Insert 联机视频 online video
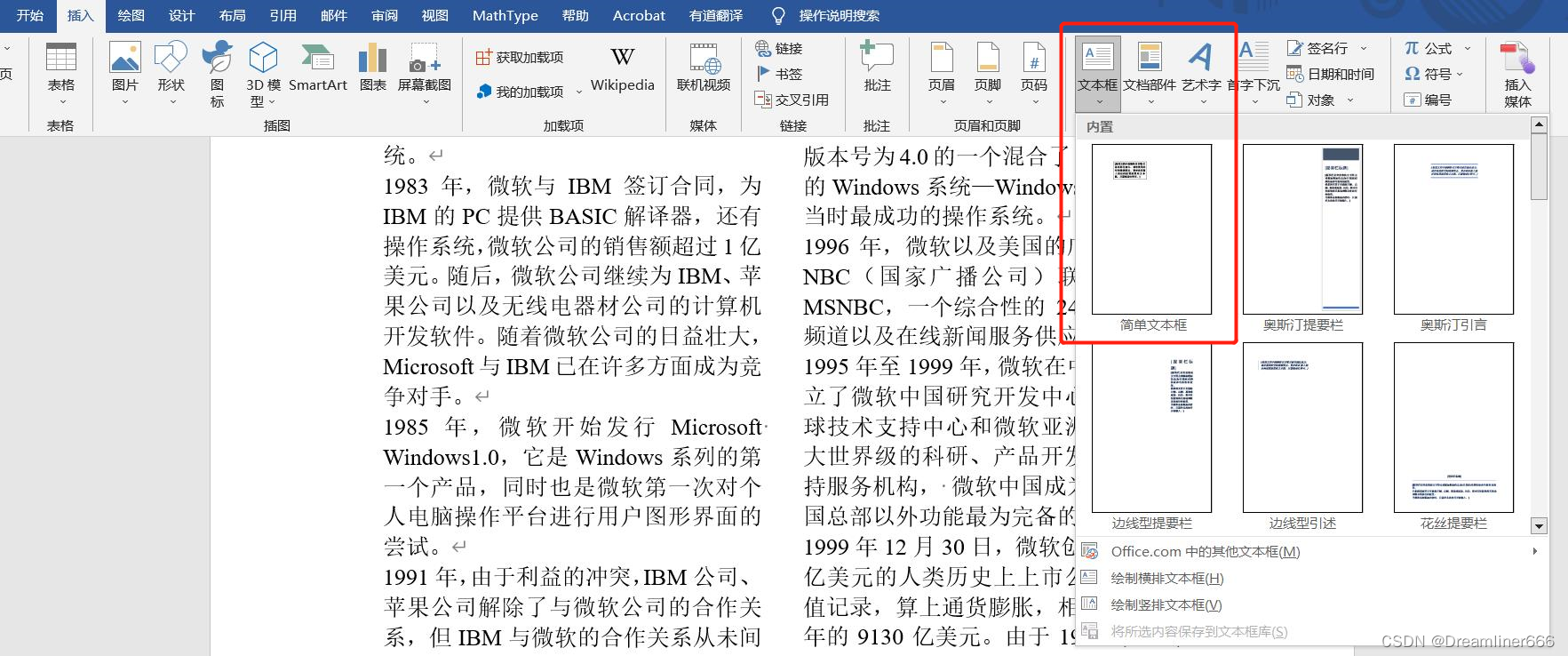 point(704,68)
